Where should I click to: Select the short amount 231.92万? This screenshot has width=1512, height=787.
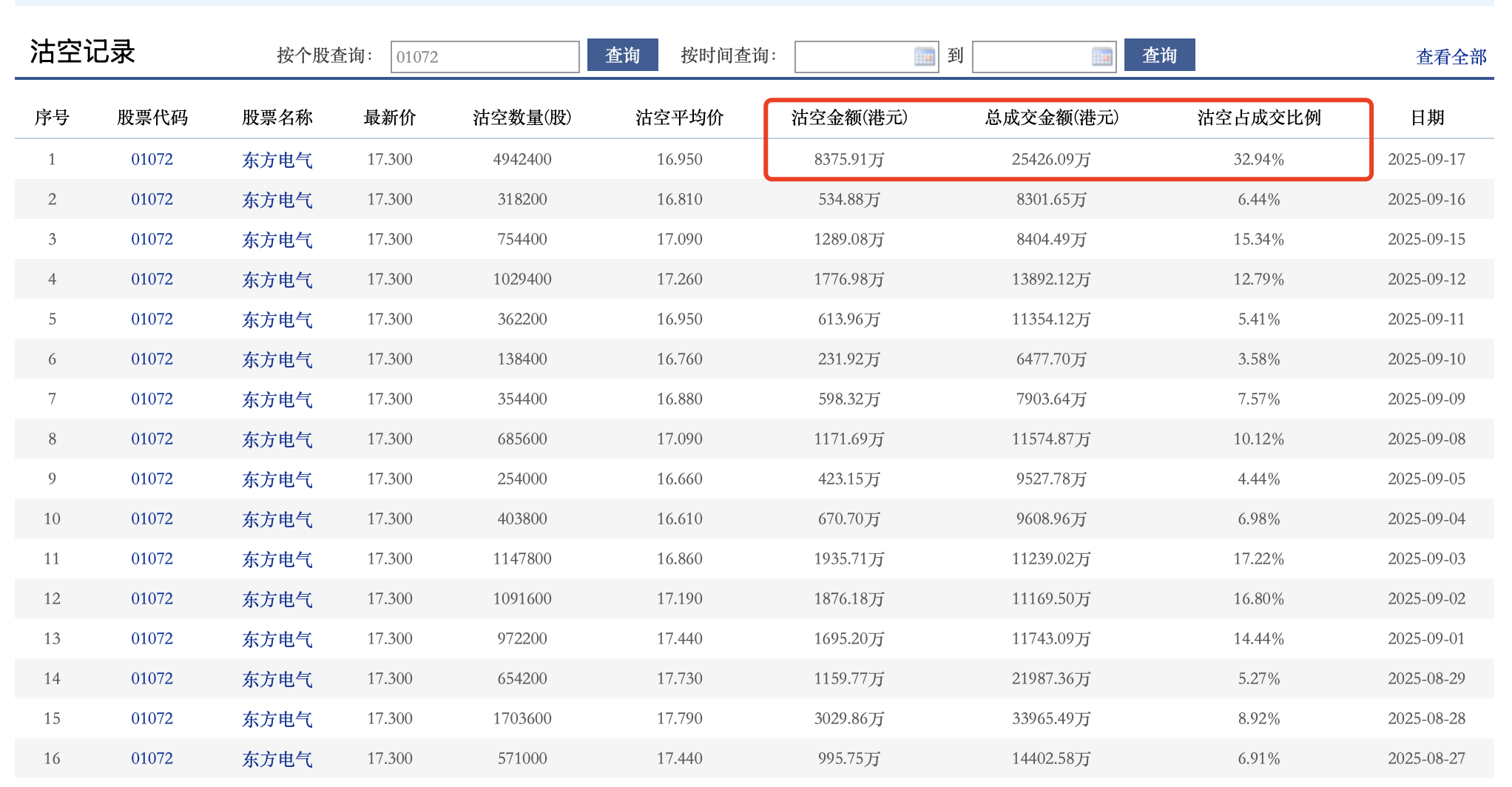pos(849,359)
